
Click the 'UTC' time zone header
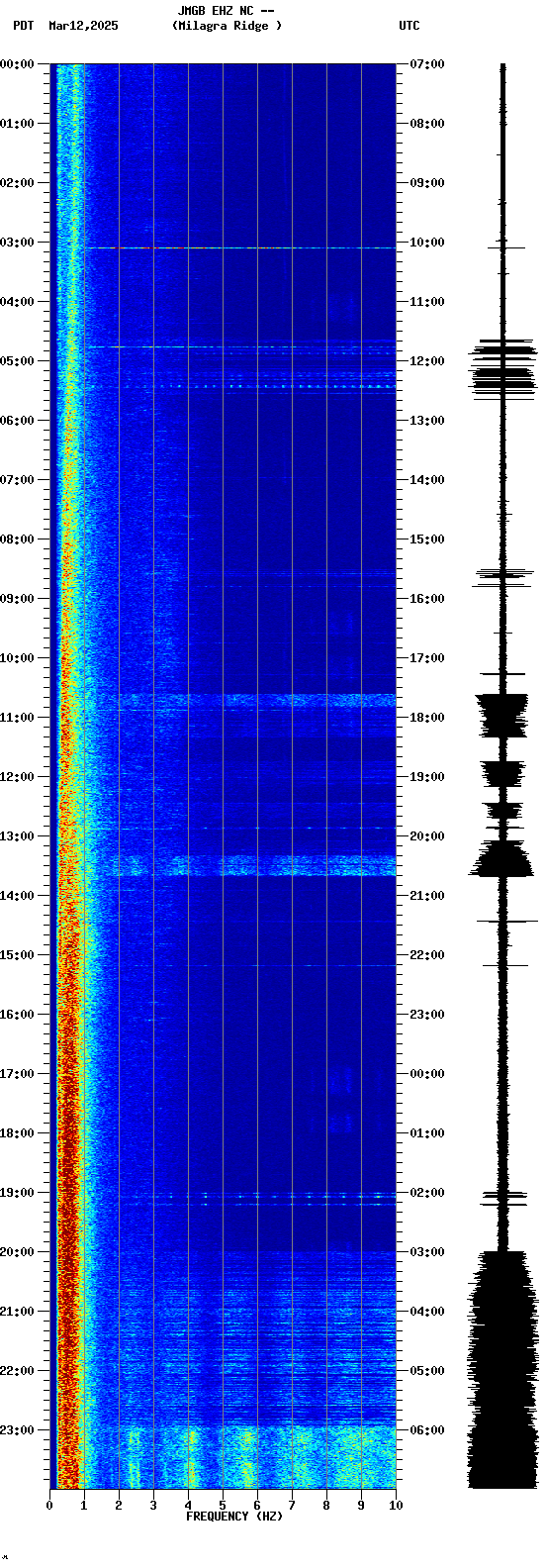(x=409, y=26)
